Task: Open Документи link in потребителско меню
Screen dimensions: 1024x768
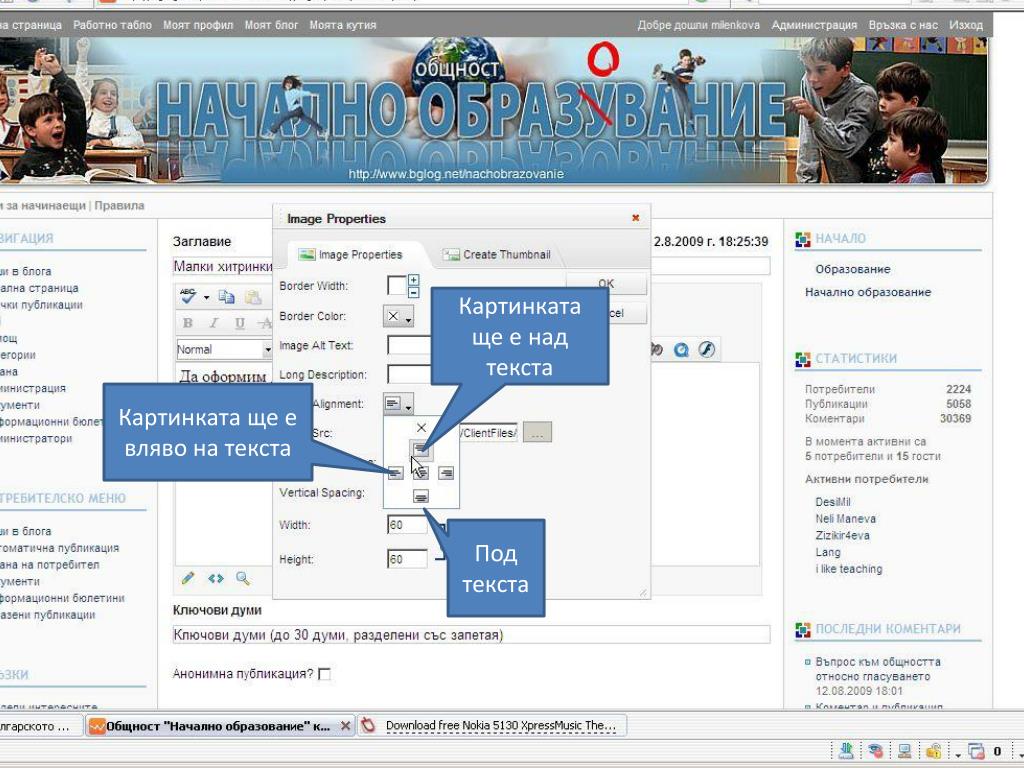Action: (20, 581)
